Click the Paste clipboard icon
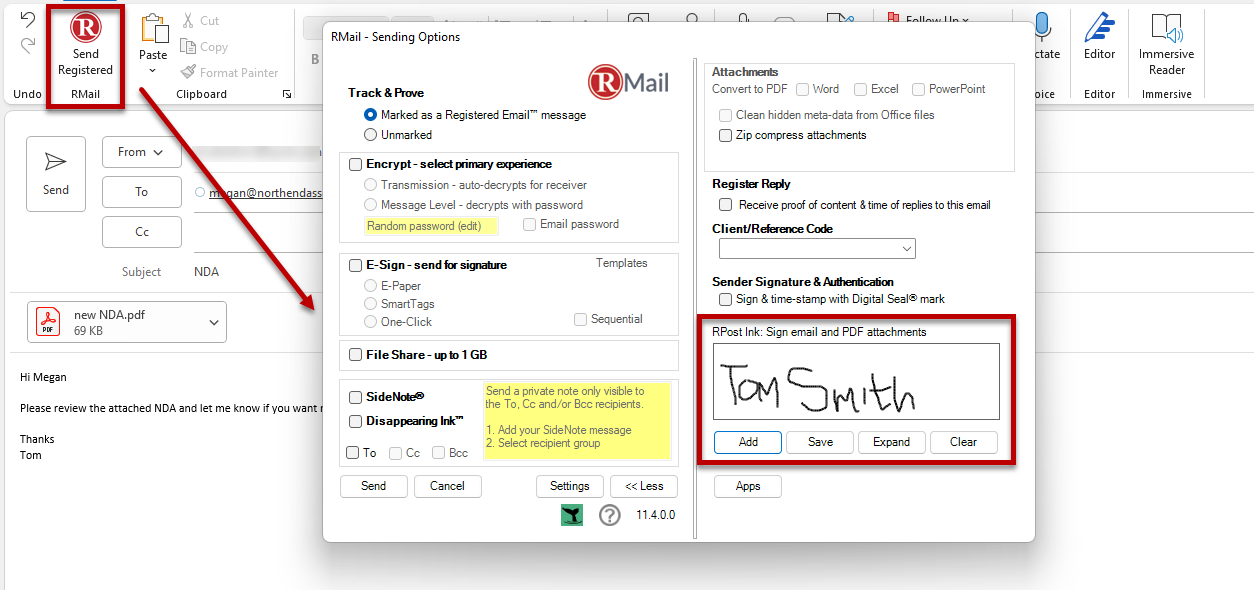 pos(153,29)
